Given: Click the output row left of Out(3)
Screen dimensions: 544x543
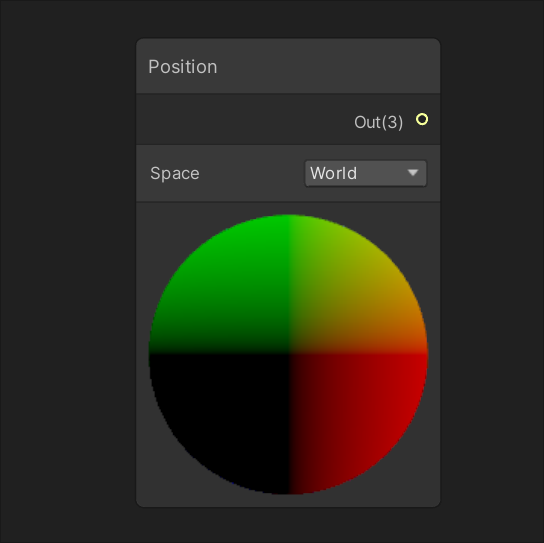Looking at the screenshot, I should 243,119.
